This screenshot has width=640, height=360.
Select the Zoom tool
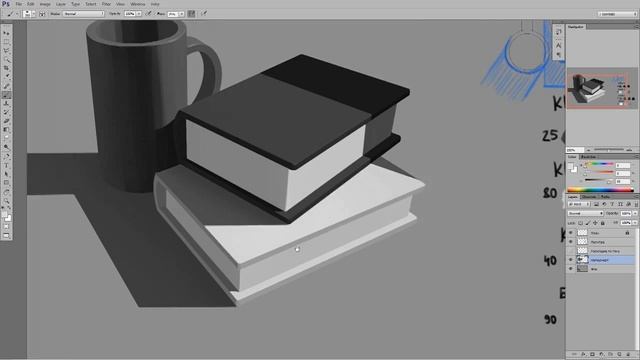(x=6, y=200)
